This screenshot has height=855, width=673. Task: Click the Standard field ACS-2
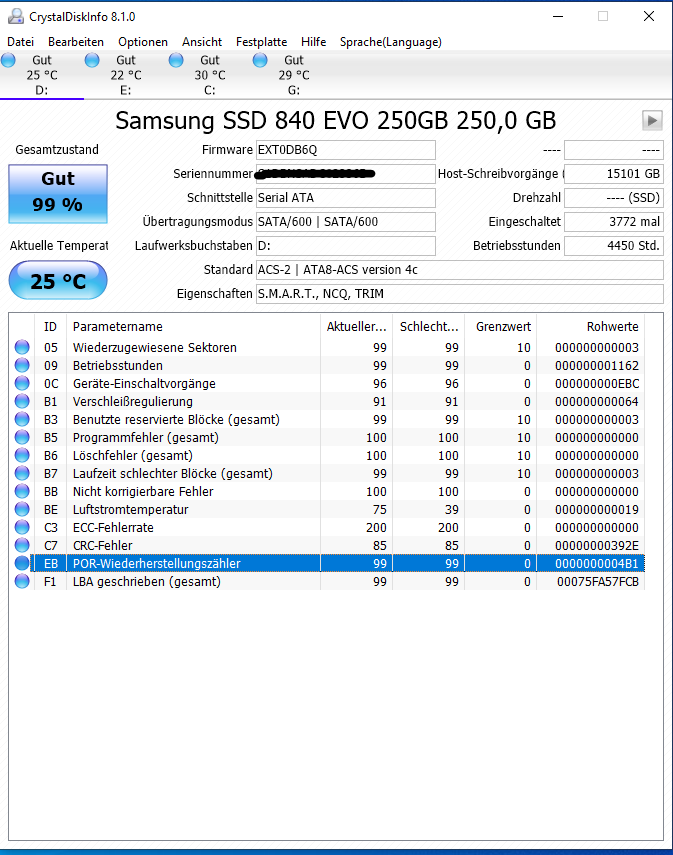point(460,270)
